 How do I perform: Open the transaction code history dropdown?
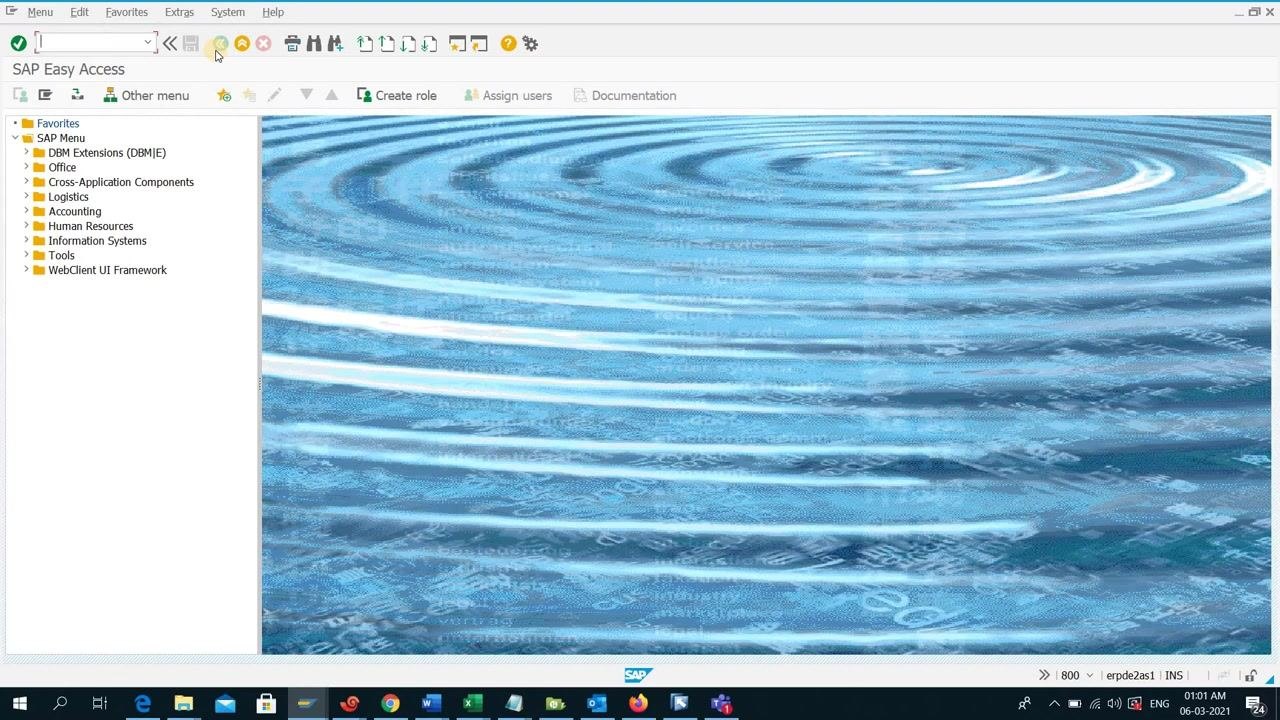[x=148, y=42]
